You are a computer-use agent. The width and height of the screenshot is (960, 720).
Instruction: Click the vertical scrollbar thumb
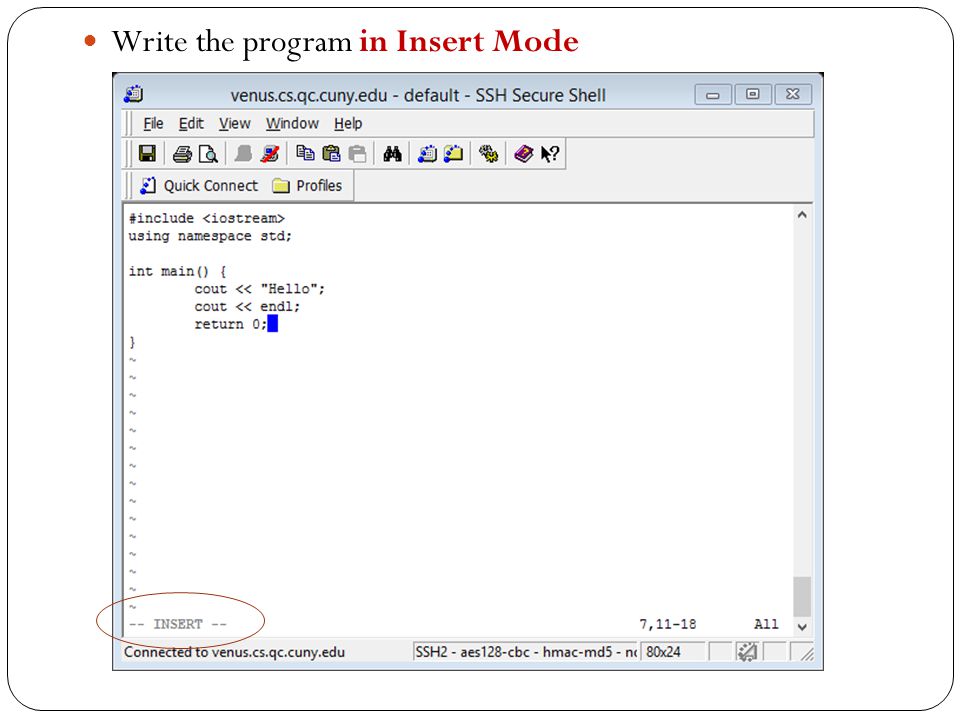(x=802, y=596)
